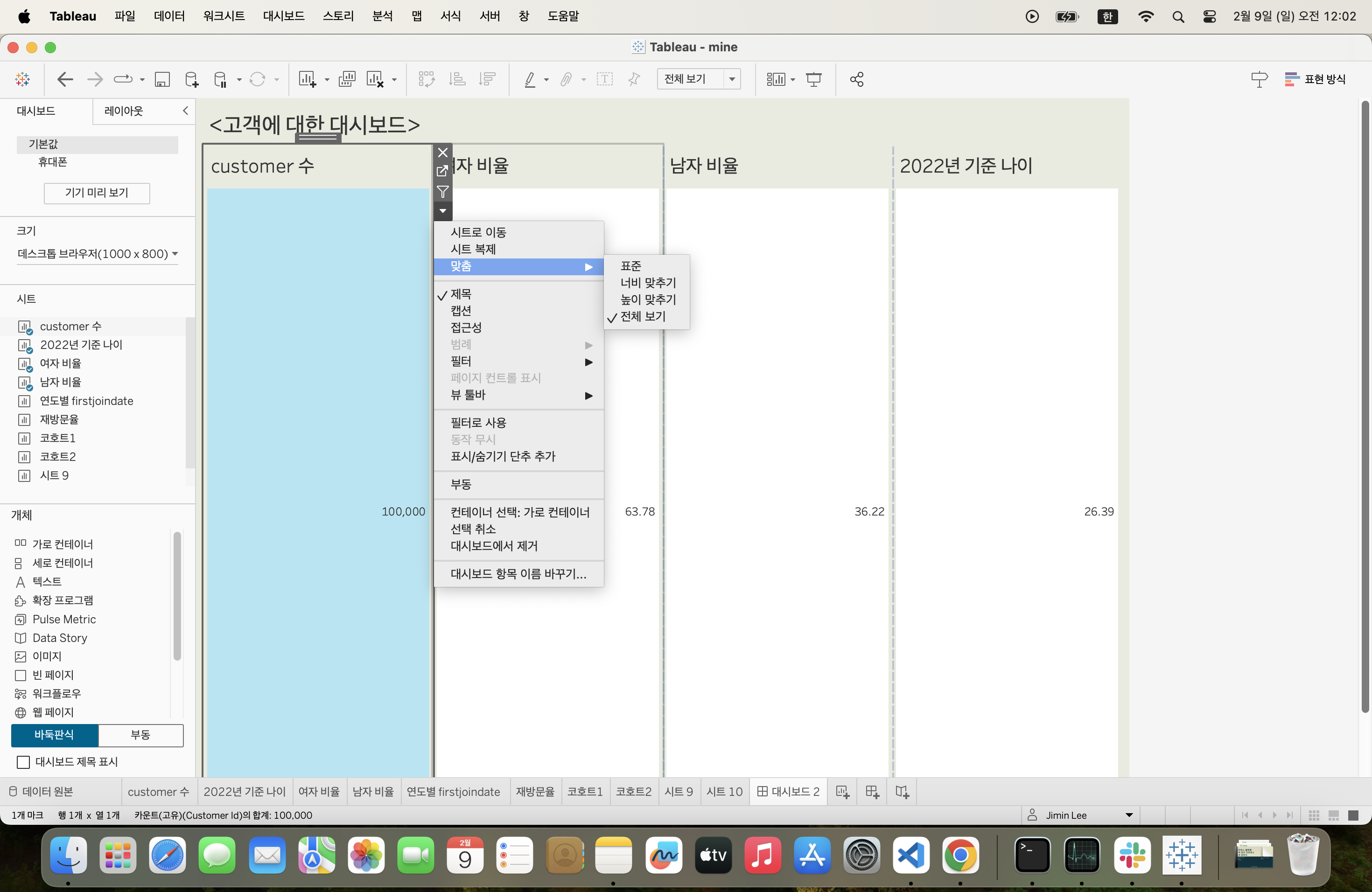Collapse the side pane with chevron
1372x892 pixels.
click(185, 111)
